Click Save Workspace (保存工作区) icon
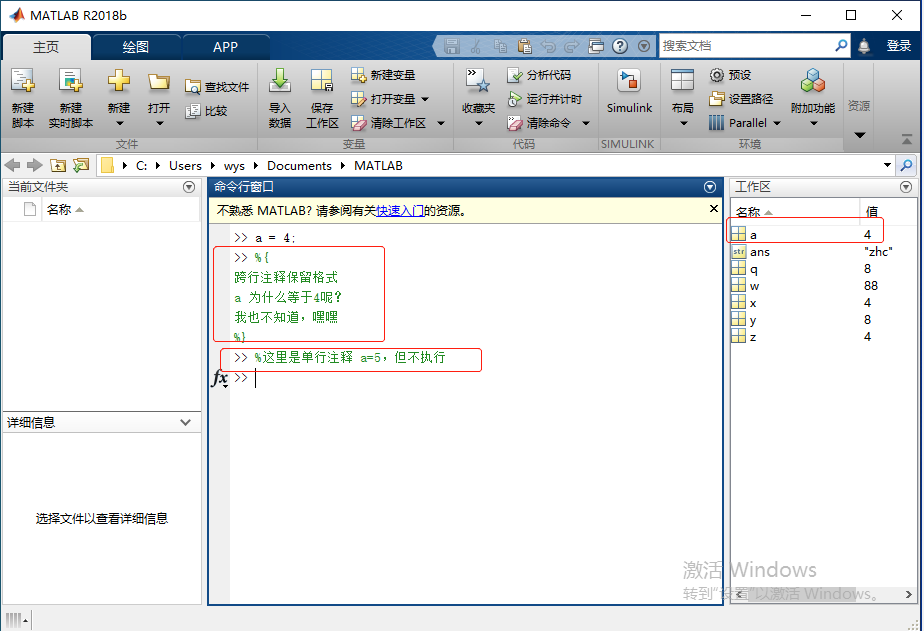Screen dimensions: 924x631 pyautogui.click(x=322, y=81)
